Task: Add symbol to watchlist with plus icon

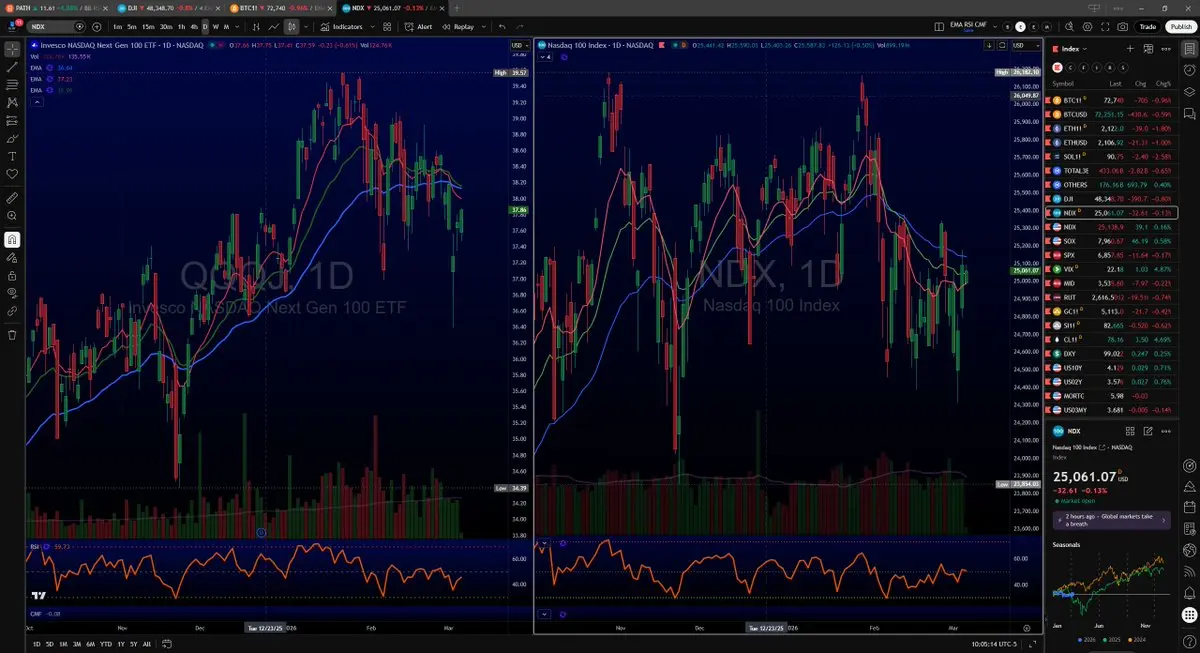Action: tap(1130, 49)
